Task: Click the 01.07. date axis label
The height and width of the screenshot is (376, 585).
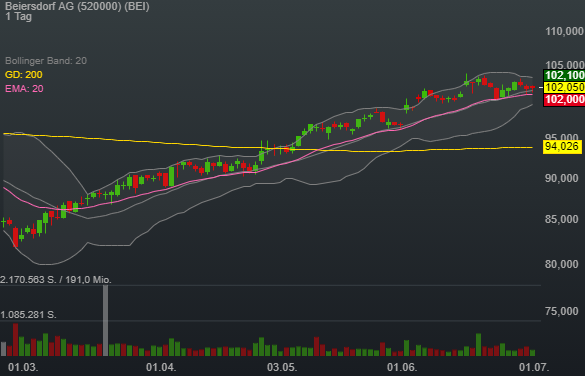Action: tap(534, 367)
